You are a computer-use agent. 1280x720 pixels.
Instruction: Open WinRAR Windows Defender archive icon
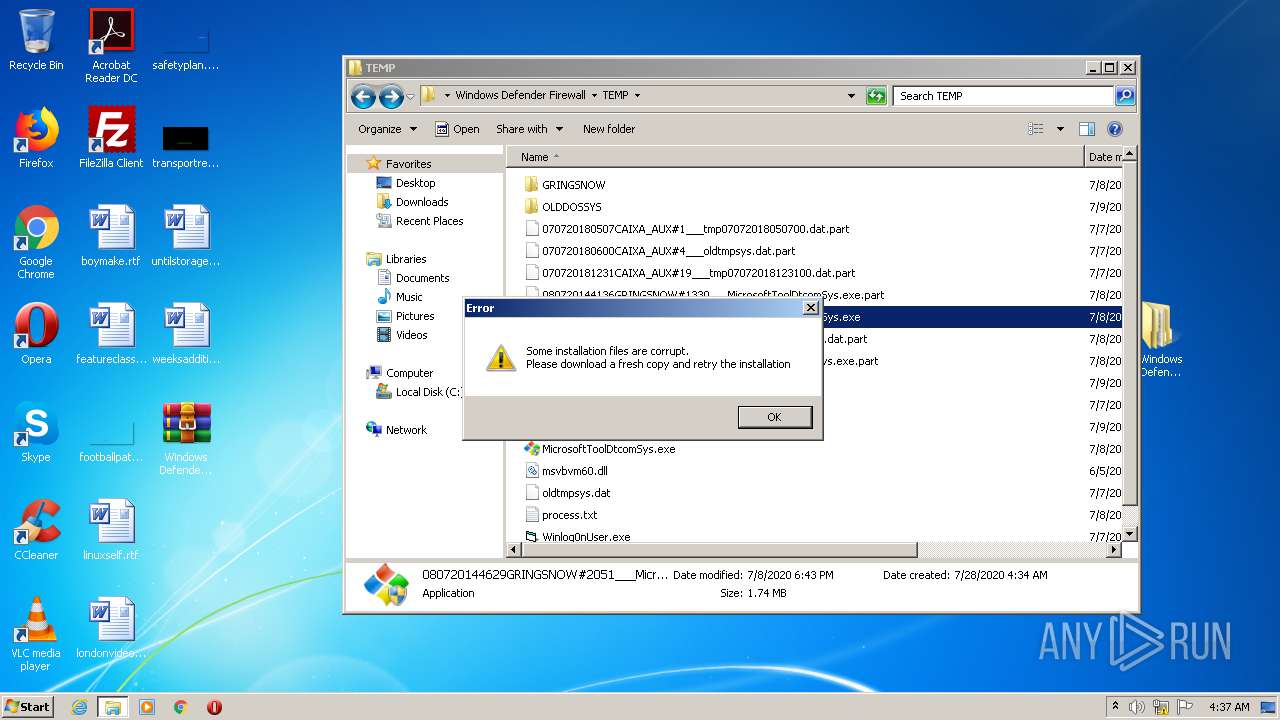point(186,439)
